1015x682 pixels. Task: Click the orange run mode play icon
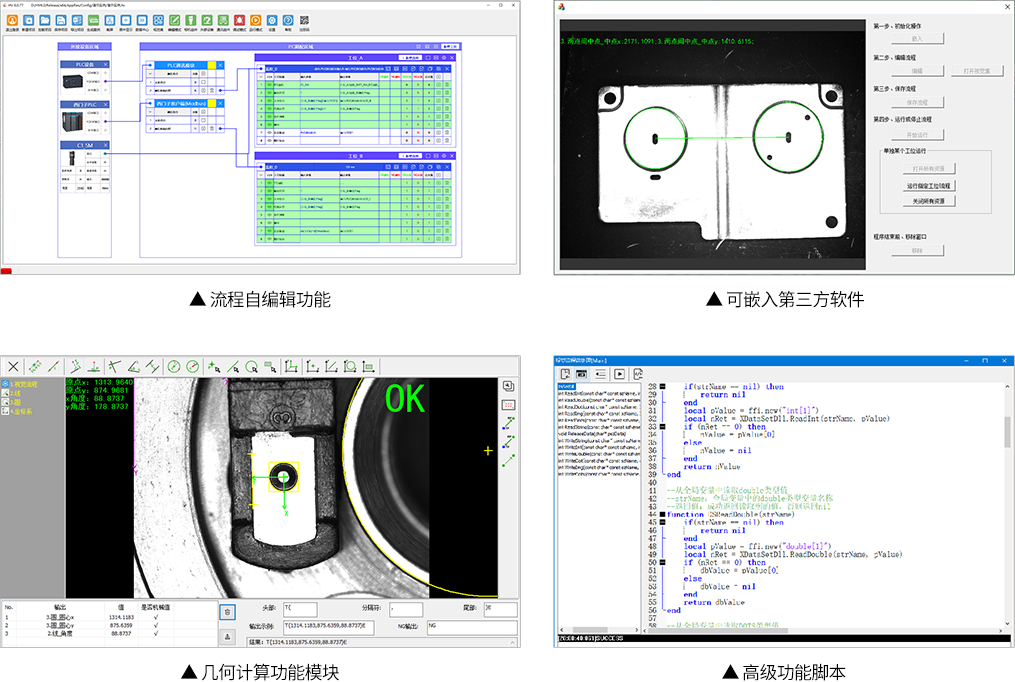[x=256, y=21]
